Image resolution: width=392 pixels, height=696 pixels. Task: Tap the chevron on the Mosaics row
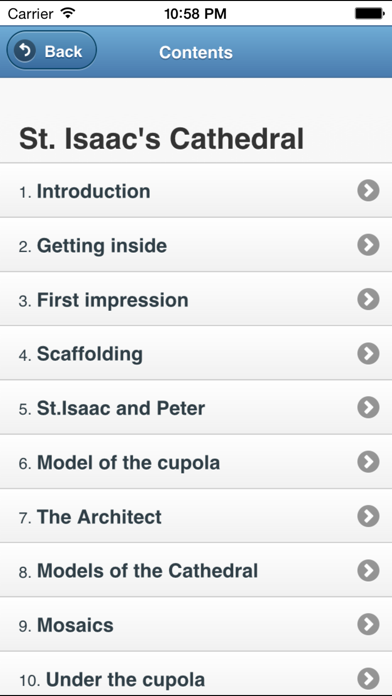point(368,624)
